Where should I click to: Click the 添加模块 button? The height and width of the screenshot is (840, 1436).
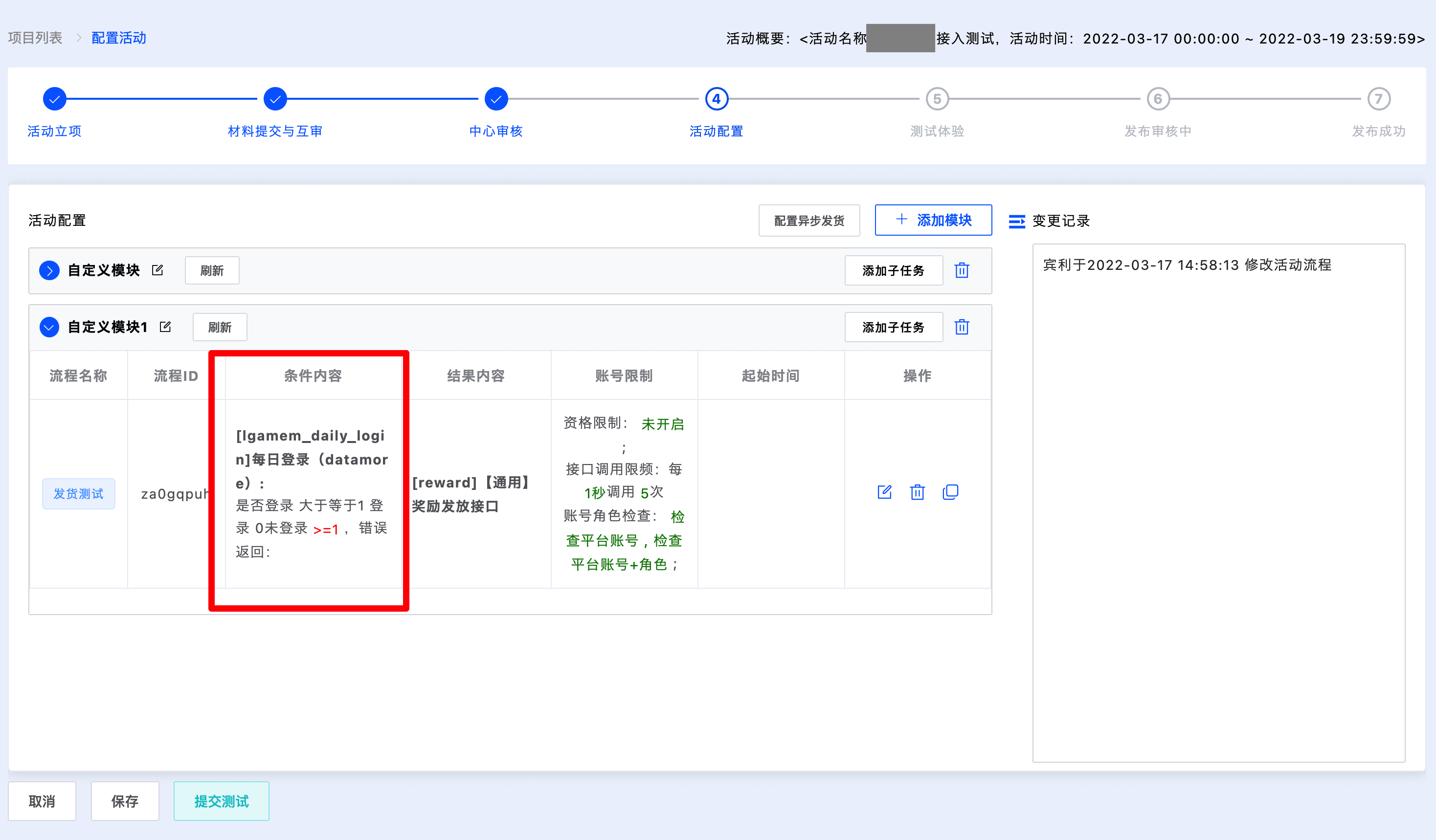(x=933, y=220)
